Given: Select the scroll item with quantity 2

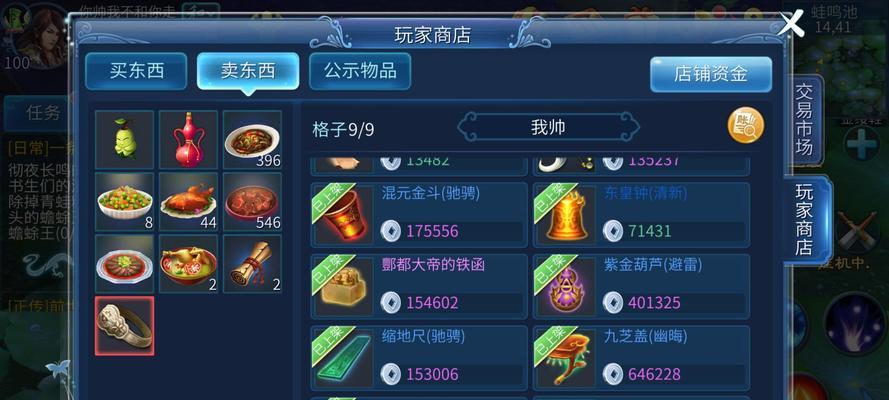Looking at the screenshot, I should [x=252, y=264].
